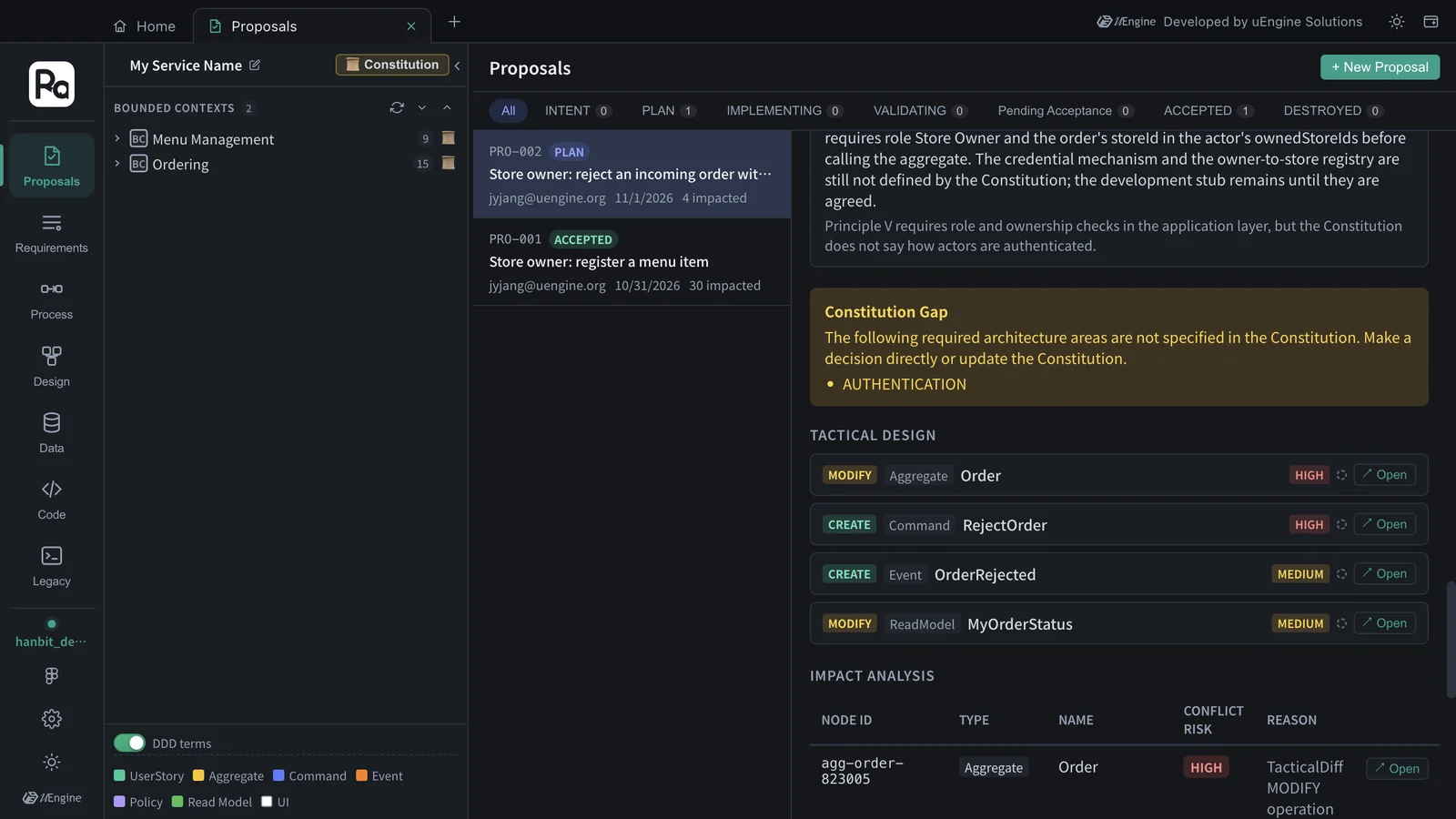
Task: Edit the My Service Name title
Action: coord(255,66)
